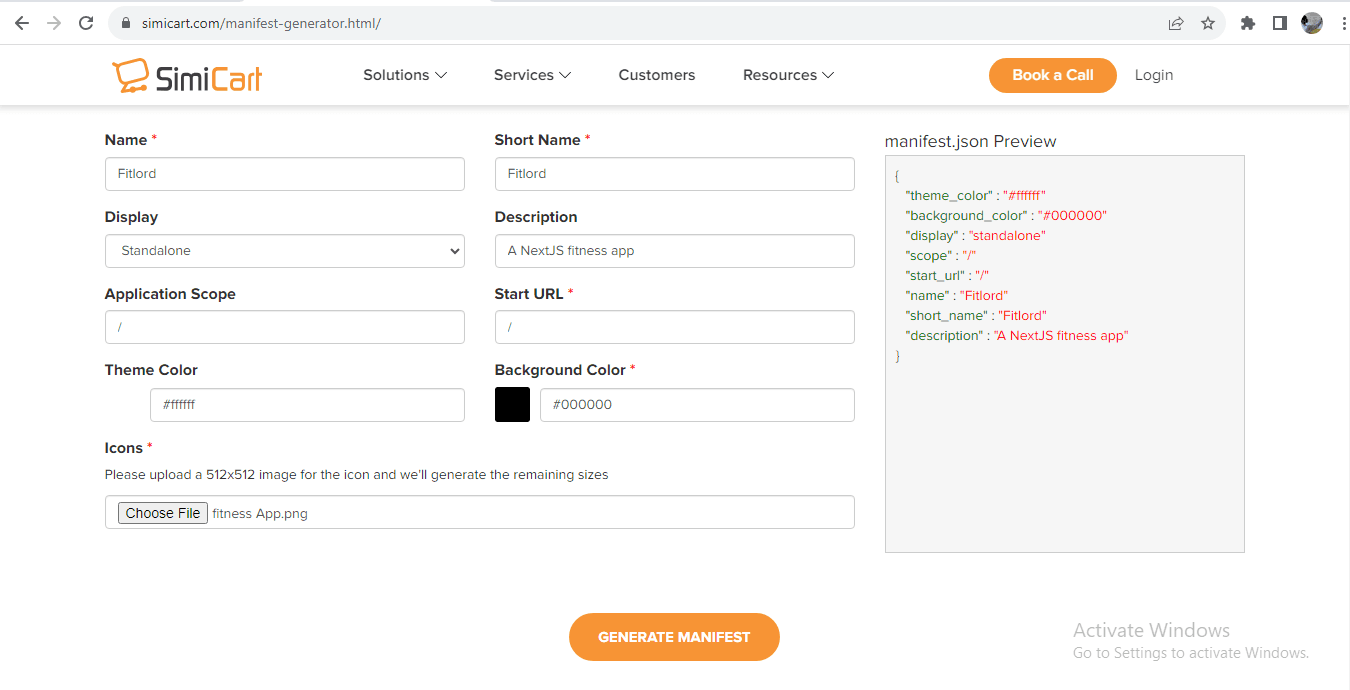Viewport: 1350px width, 690px height.
Task: Expand the Resources menu
Action: tap(788, 75)
